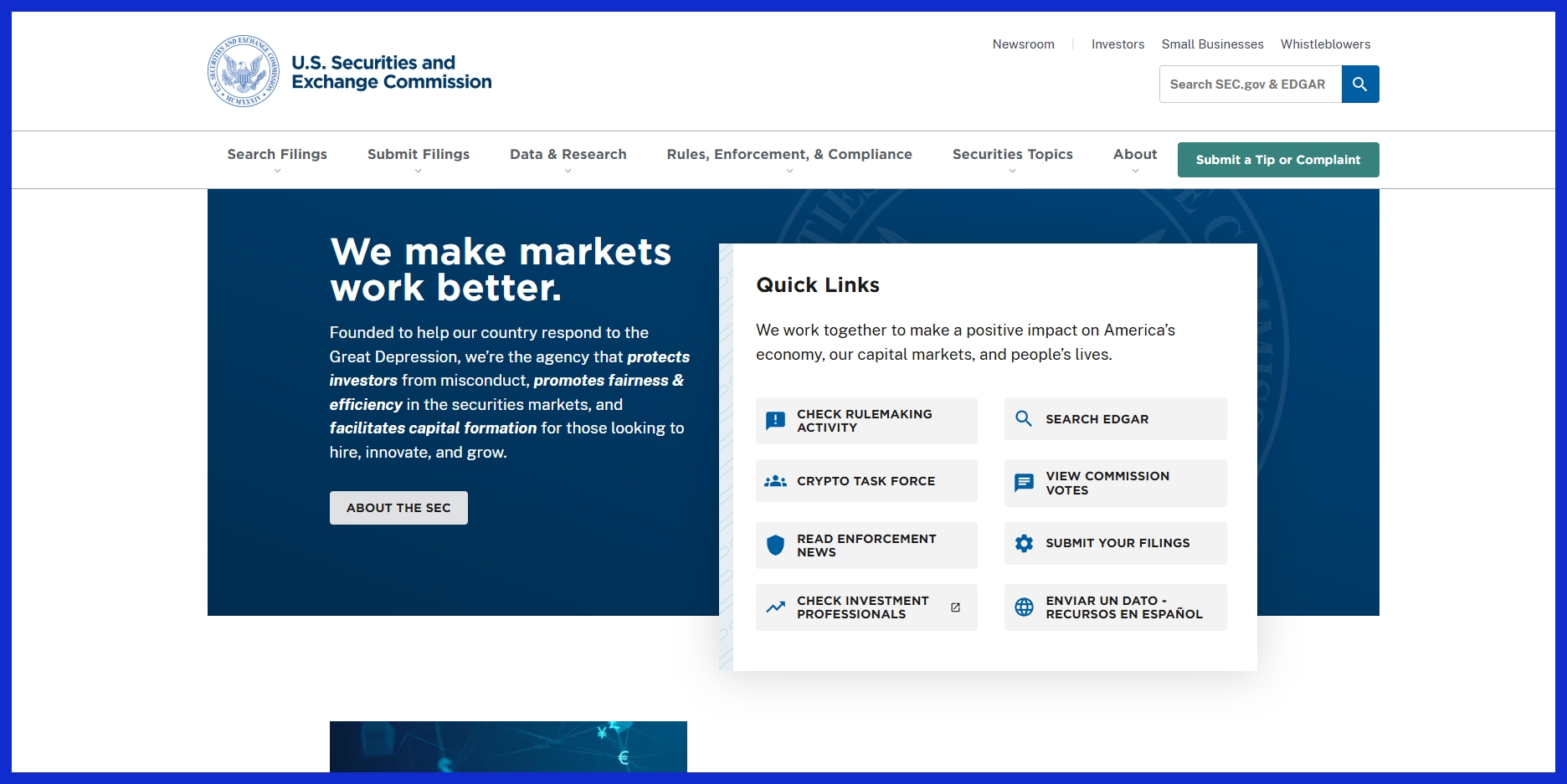
Task: Open Read Enforcement News quick link
Action: (866, 546)
